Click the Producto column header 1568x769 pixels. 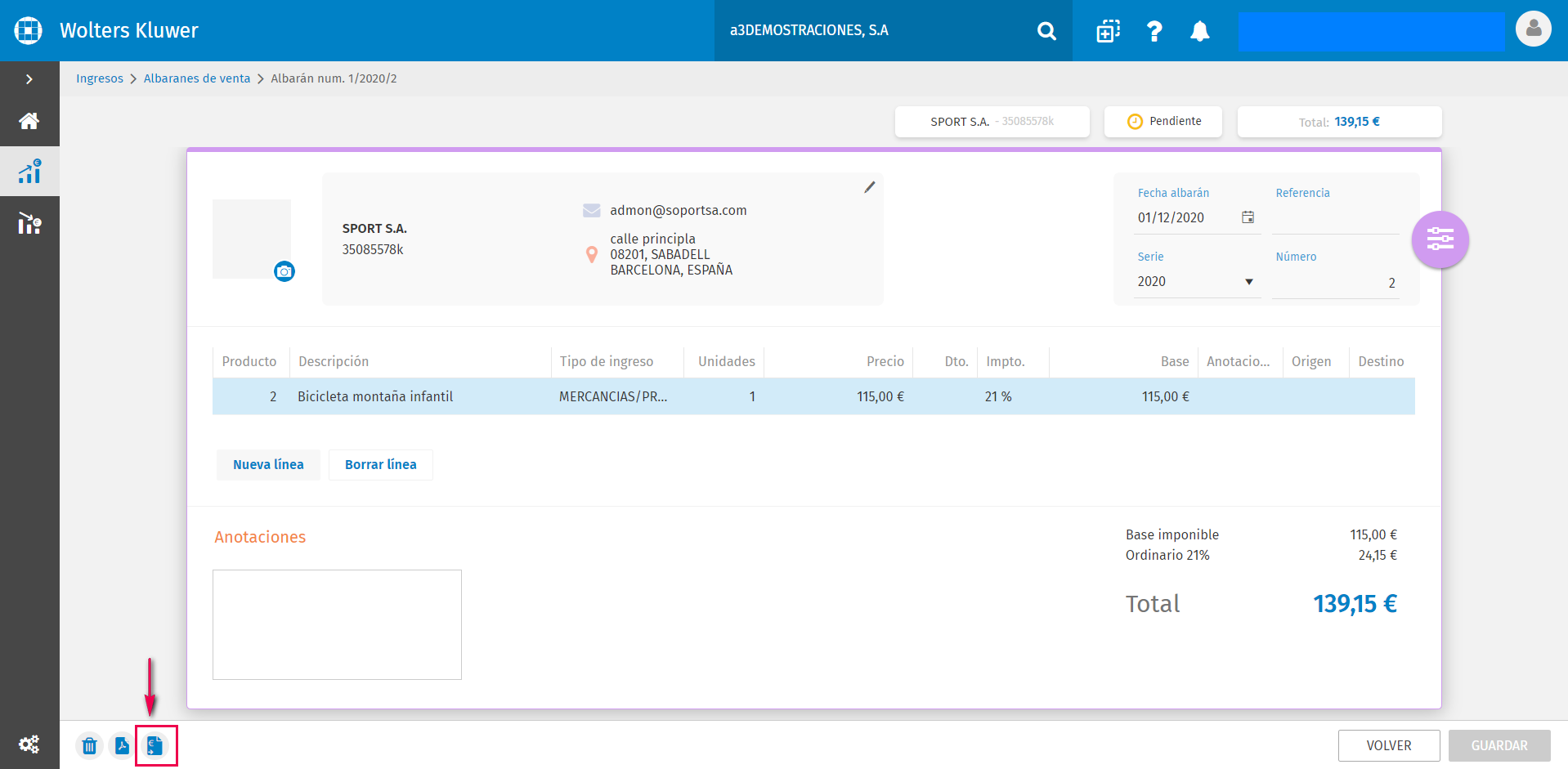[249, 361]
